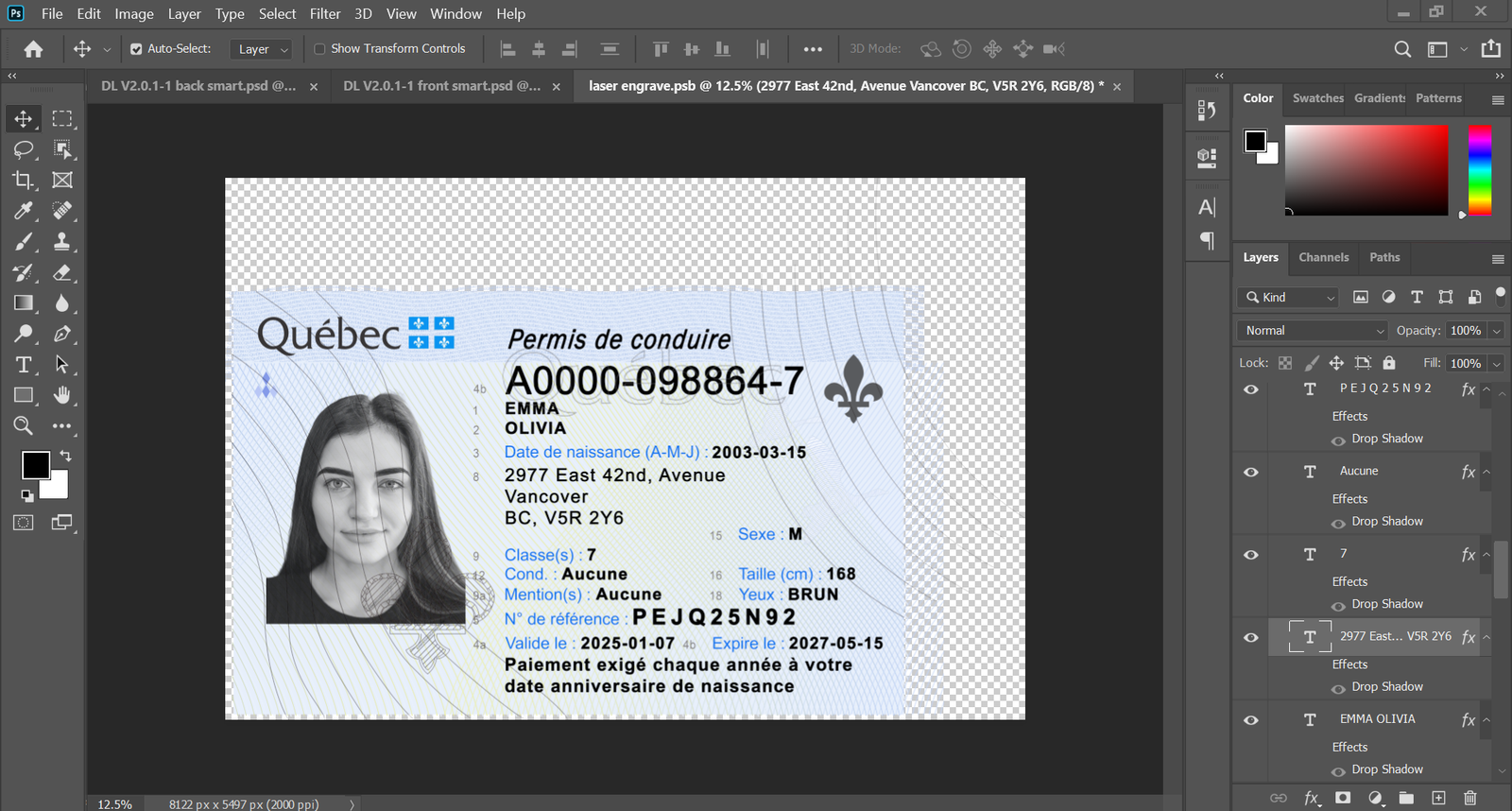Image resolution: width=1512 pixels, height=811 pixels.
Task: Open the Search icon at top right
Action: [x=1403, y=49]
